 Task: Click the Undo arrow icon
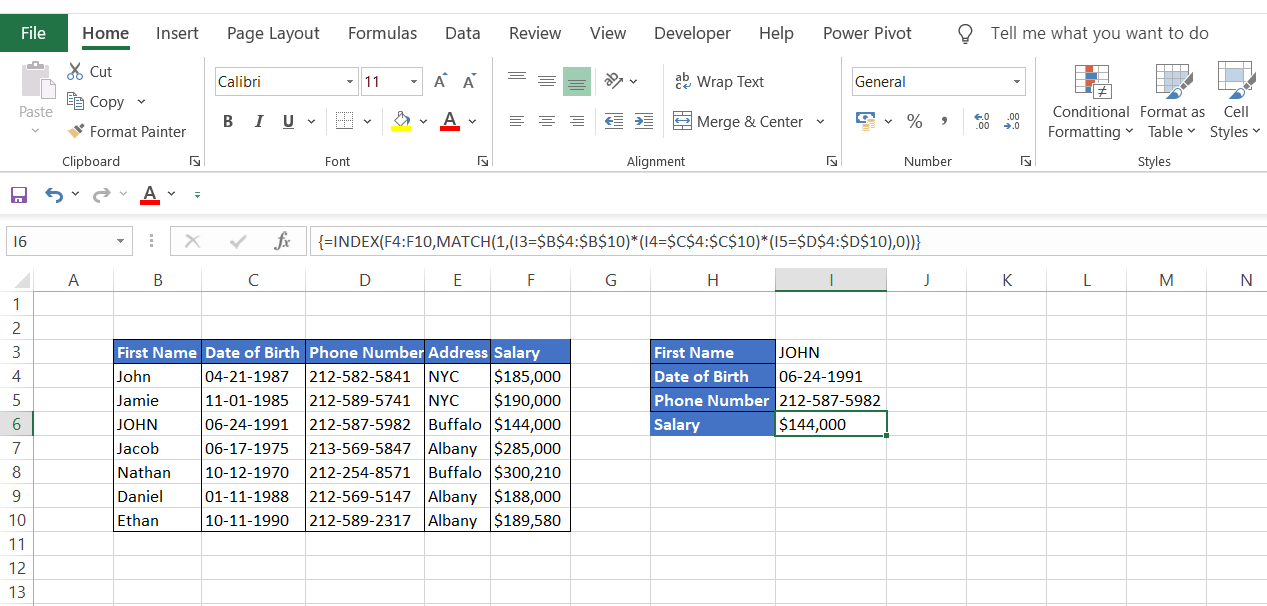point(54,194)
